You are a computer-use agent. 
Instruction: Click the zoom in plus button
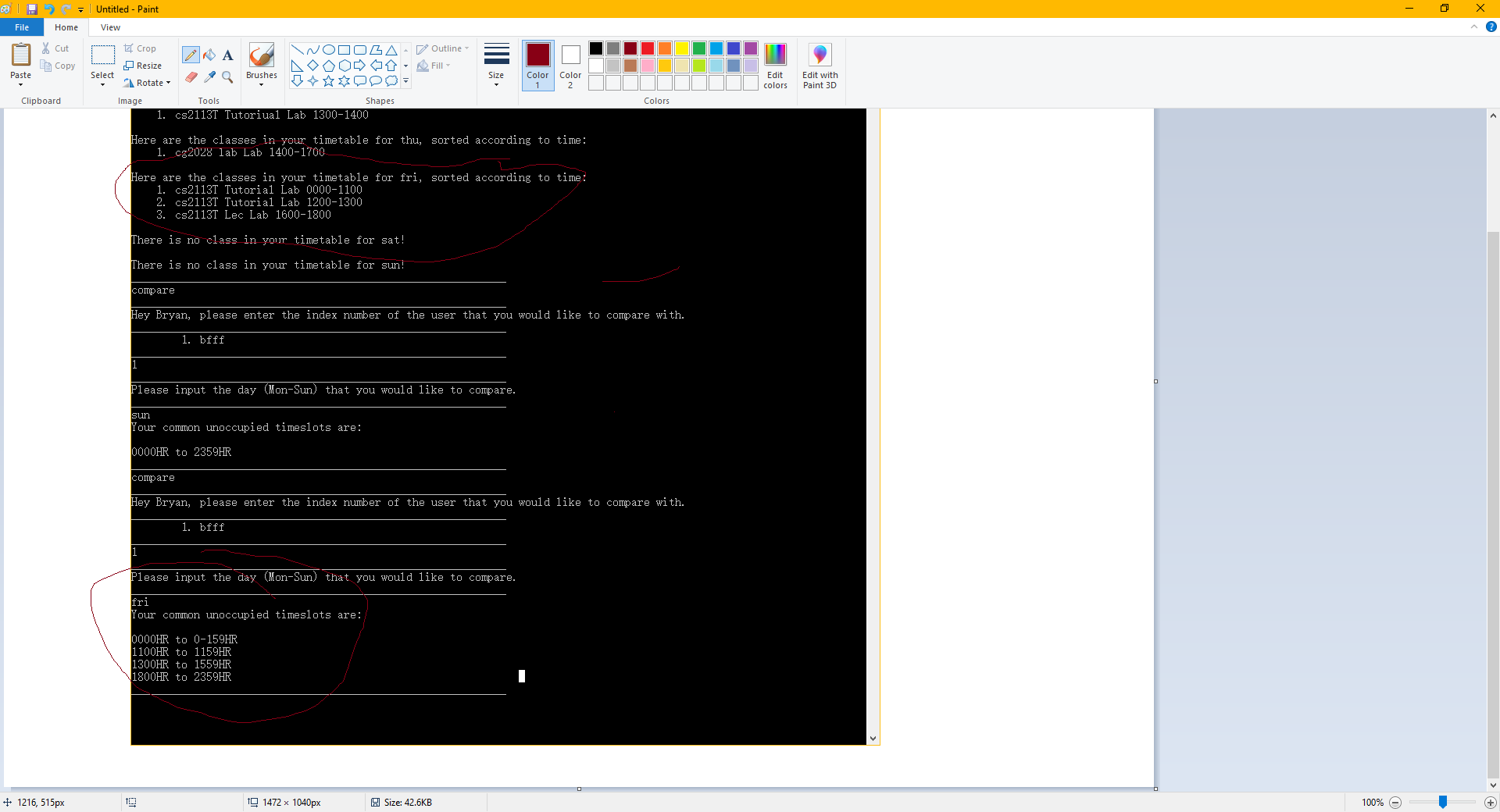click(1490, 802)
